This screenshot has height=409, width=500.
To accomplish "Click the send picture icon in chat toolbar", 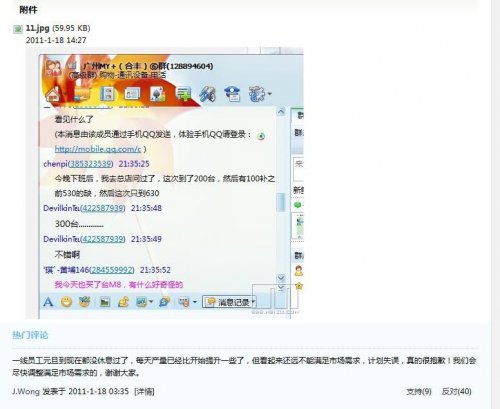I will 105,302.
